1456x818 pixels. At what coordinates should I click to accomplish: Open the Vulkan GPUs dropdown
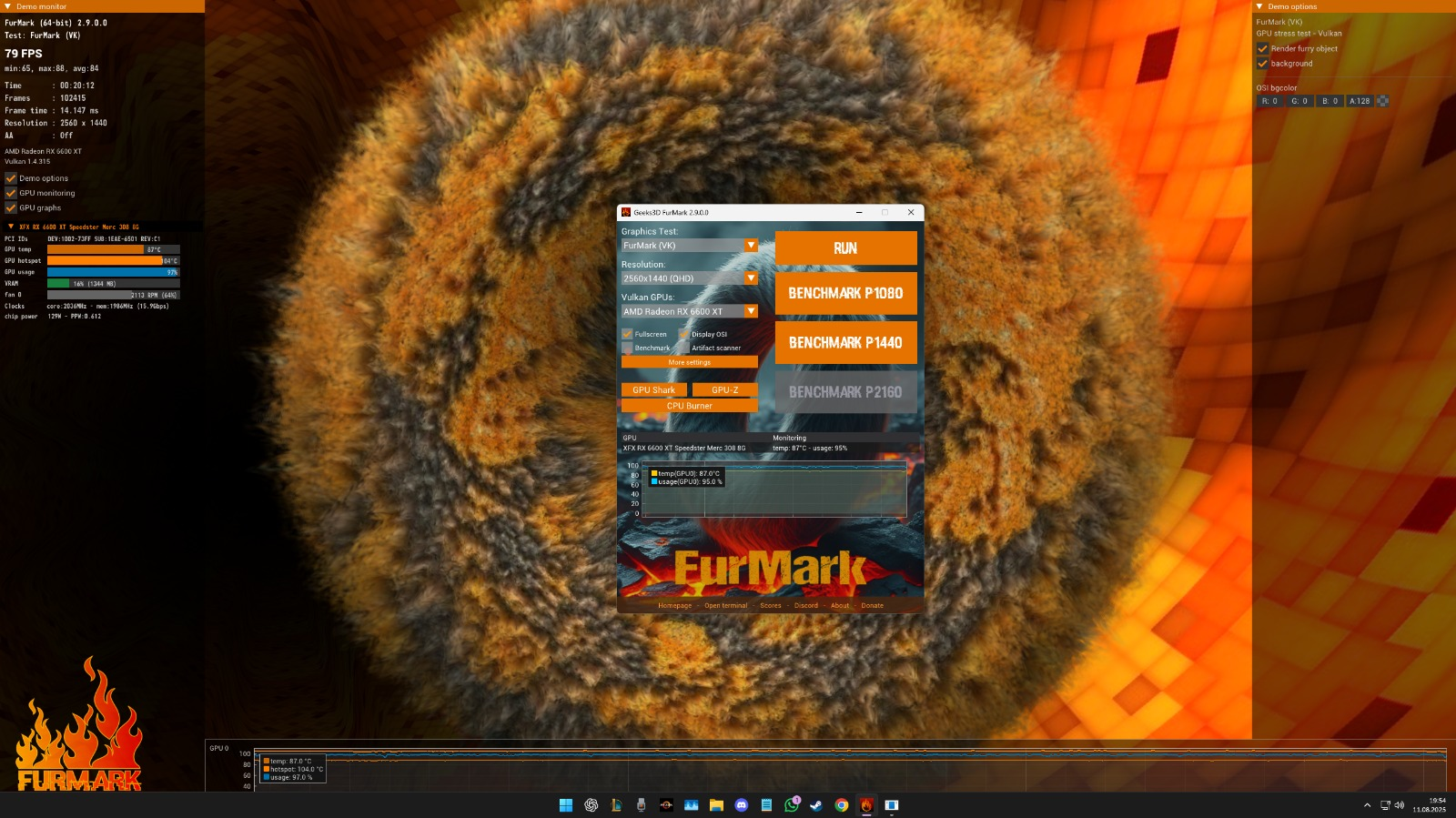tap(689, 311)
